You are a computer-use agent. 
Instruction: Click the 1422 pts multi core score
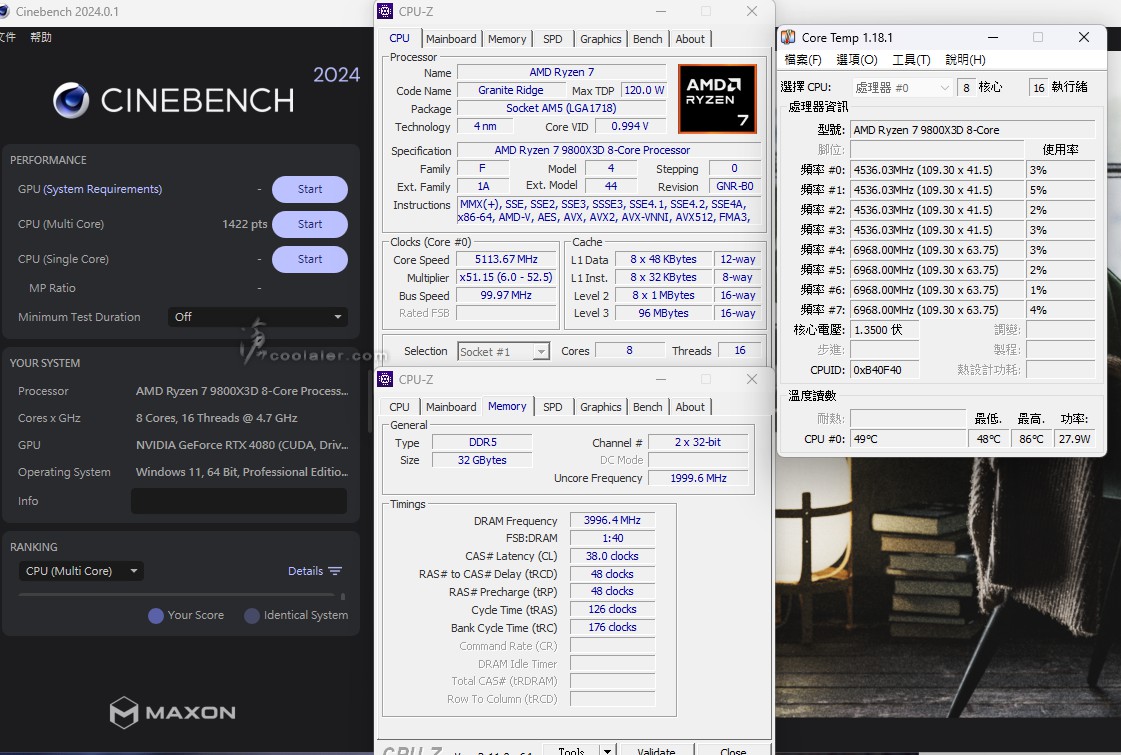(x=245, y=224)
